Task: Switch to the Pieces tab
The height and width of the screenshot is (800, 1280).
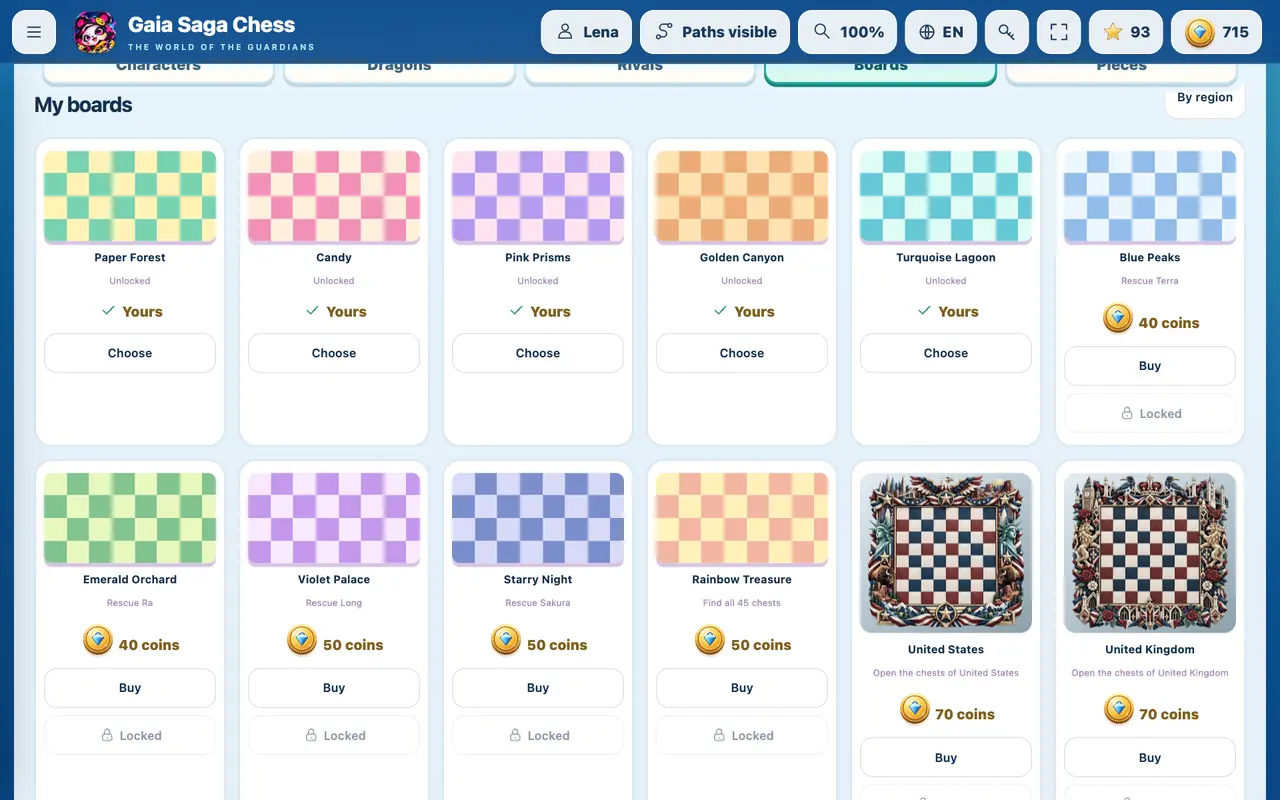Action: (1121, 70)
